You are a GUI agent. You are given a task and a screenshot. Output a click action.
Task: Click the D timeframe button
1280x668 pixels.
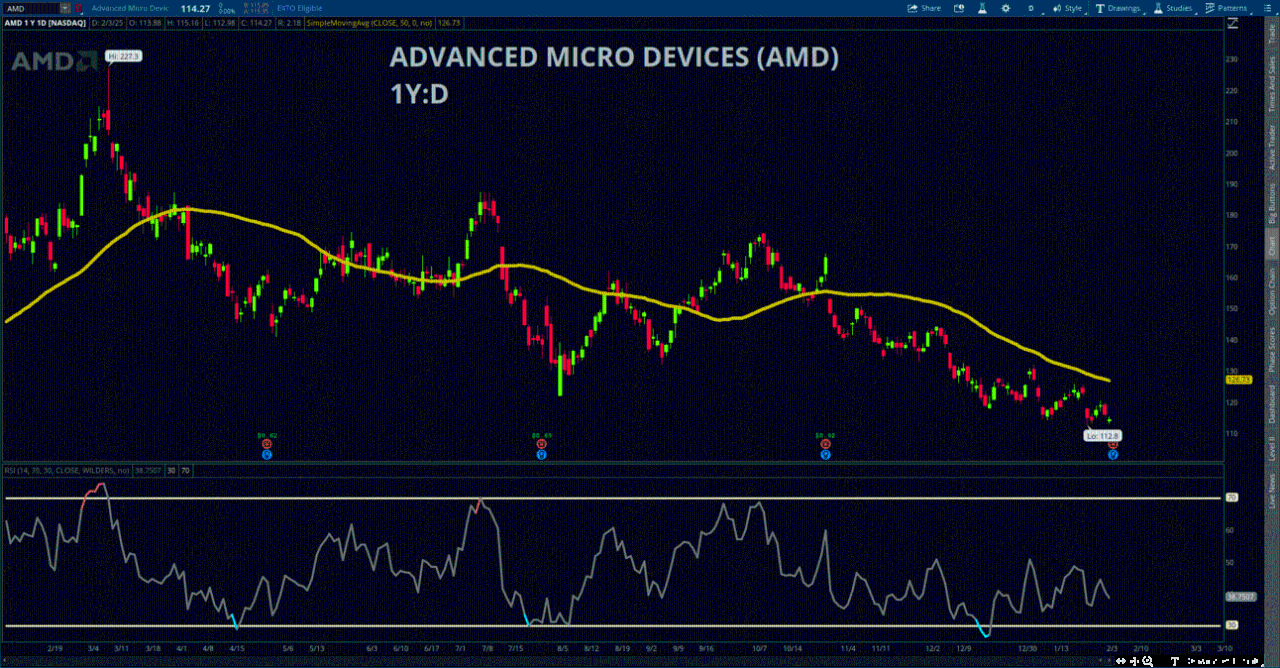pyautogui.click(x=1030, y=8)
